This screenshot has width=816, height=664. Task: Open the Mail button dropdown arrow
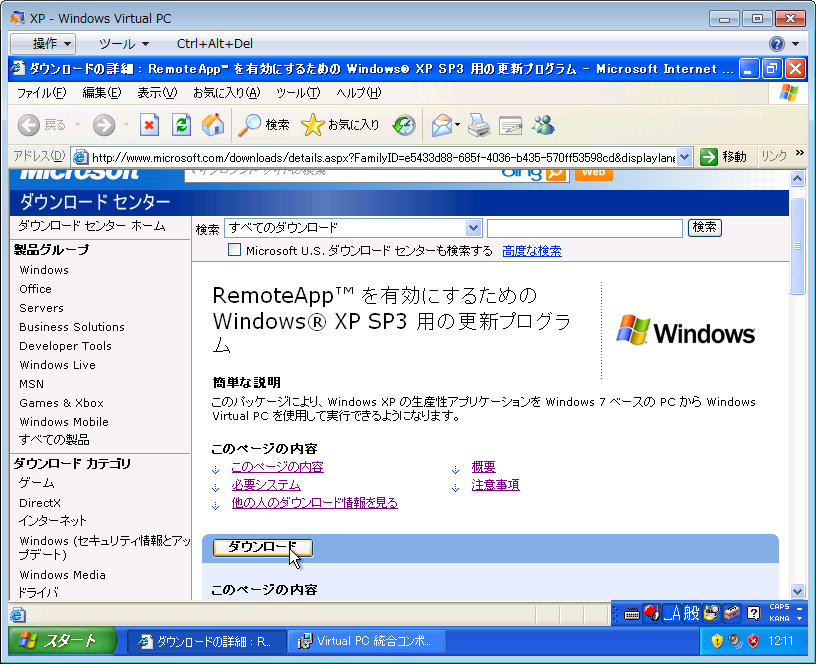(457, 125)
